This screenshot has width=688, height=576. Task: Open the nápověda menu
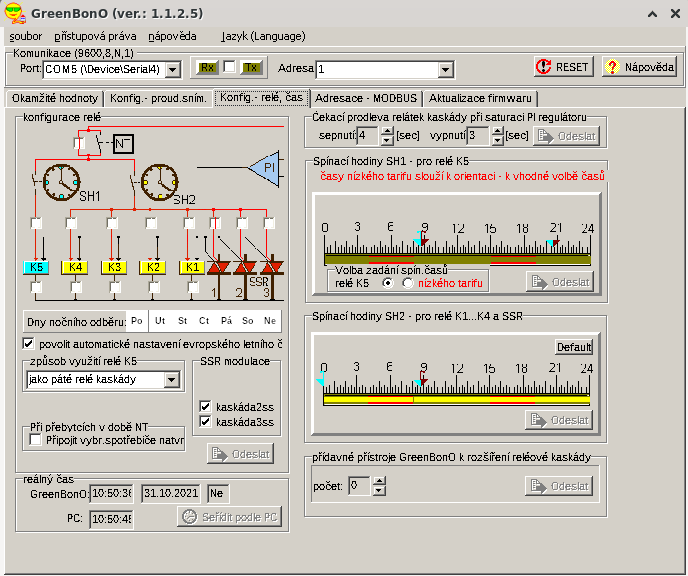tap(172, 36)
